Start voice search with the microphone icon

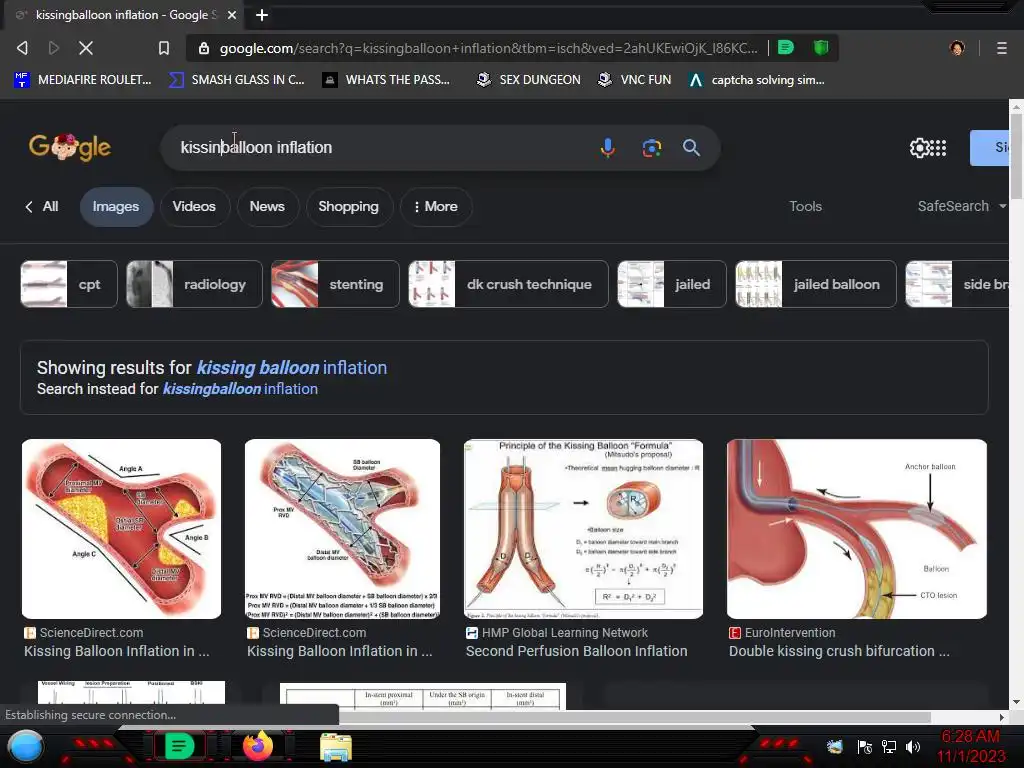(x=607, y=148)
